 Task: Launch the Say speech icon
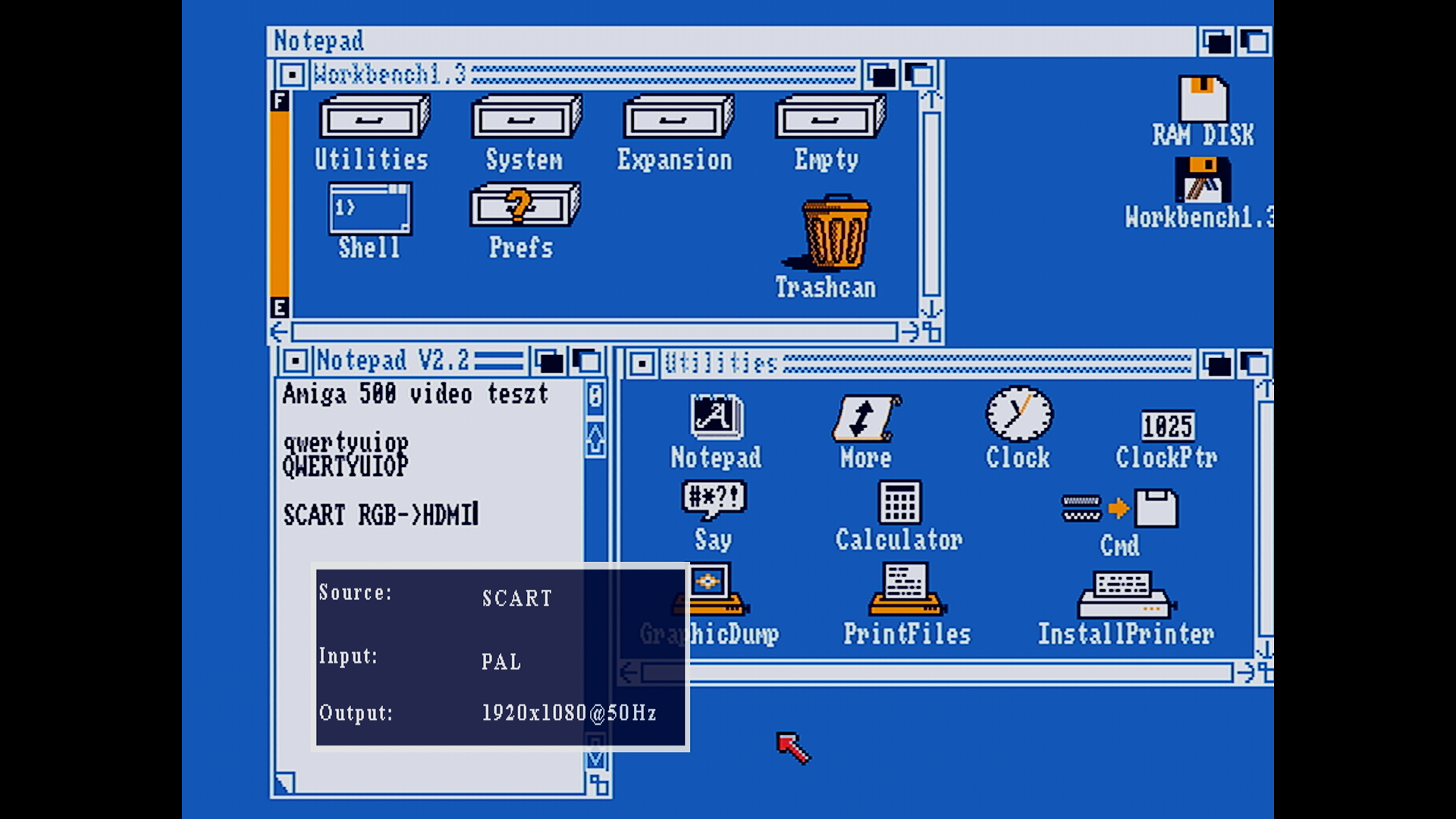714,500
